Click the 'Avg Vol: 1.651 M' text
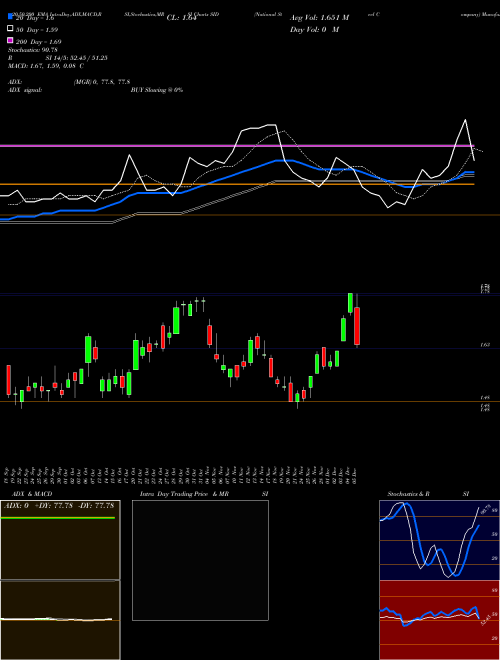The image size is (500, 660). click(319, 18)
